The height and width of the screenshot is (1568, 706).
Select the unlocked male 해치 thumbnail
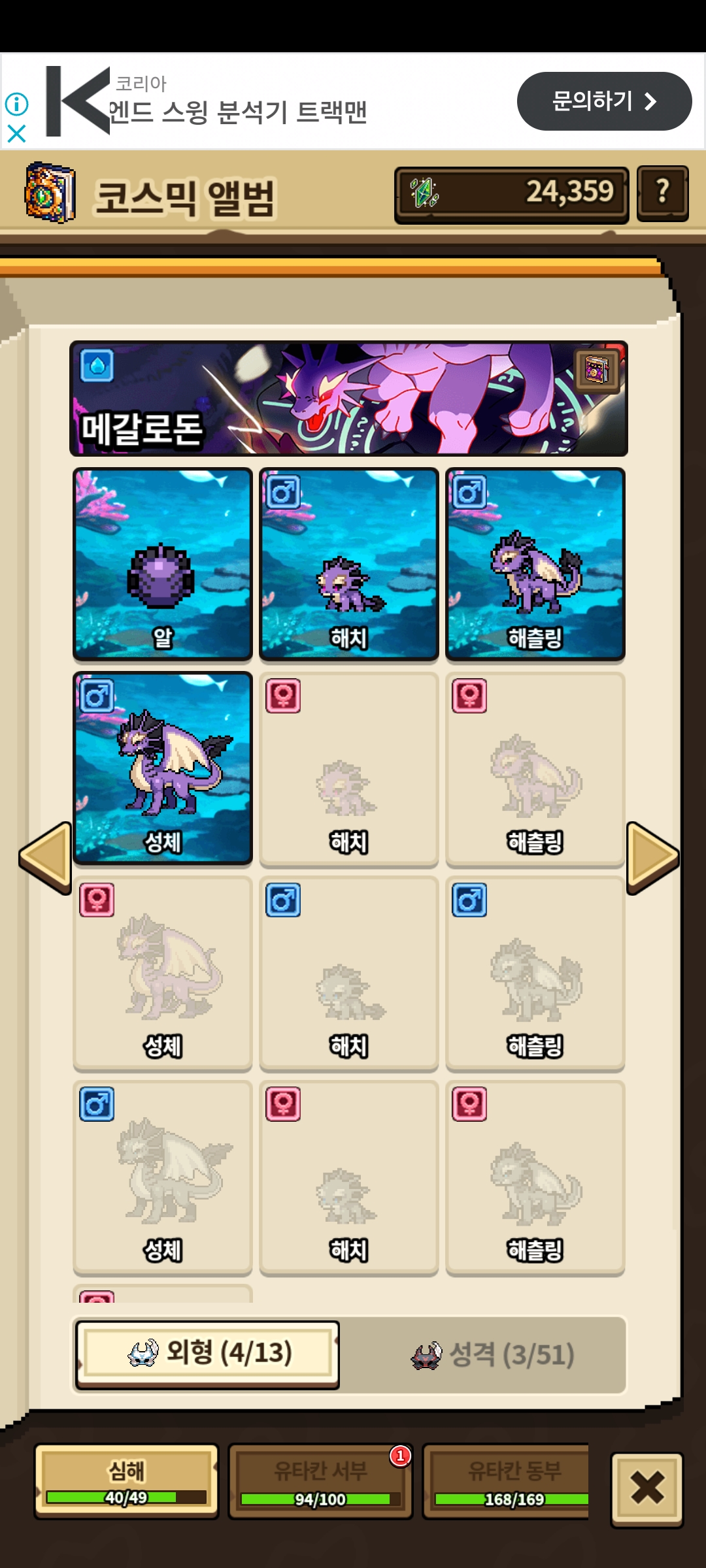click(349, 564)
